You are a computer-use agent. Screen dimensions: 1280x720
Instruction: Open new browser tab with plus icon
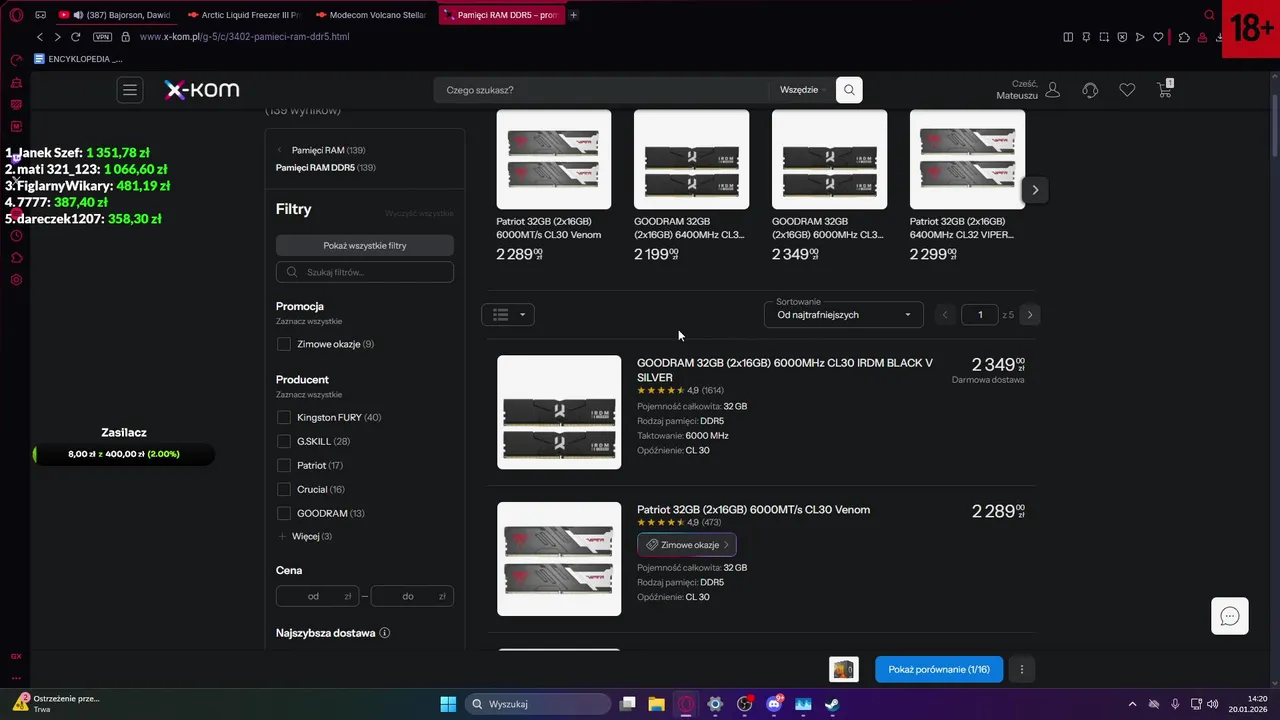[573, 15]
